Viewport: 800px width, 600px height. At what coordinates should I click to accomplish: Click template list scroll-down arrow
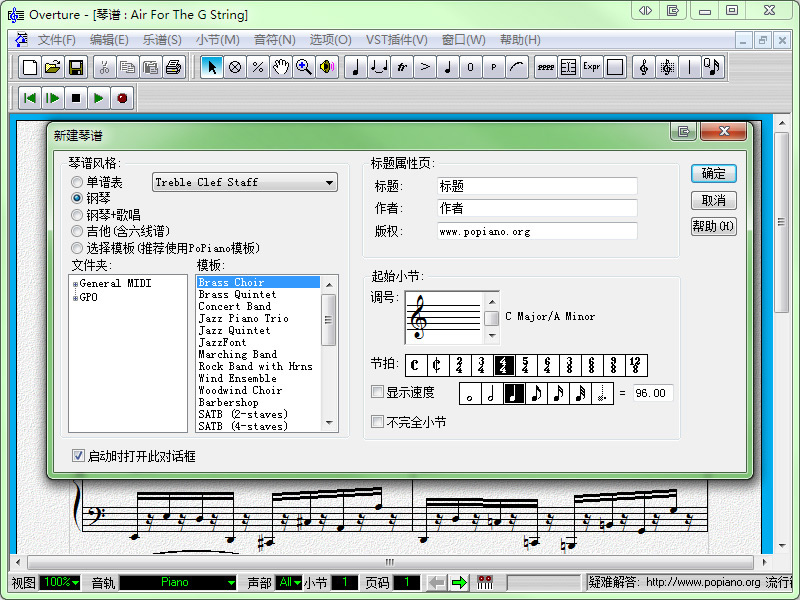click(329, 423)
